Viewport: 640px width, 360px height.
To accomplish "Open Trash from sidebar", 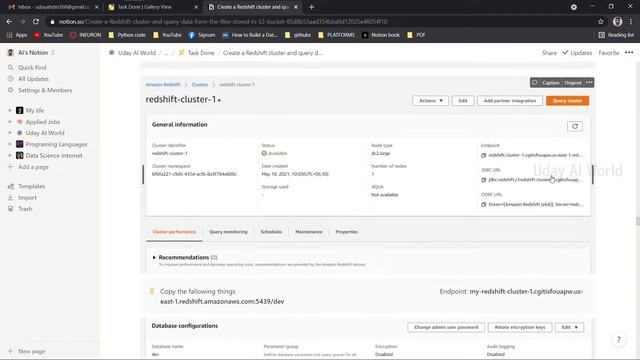I will click(x=25, y=209).
